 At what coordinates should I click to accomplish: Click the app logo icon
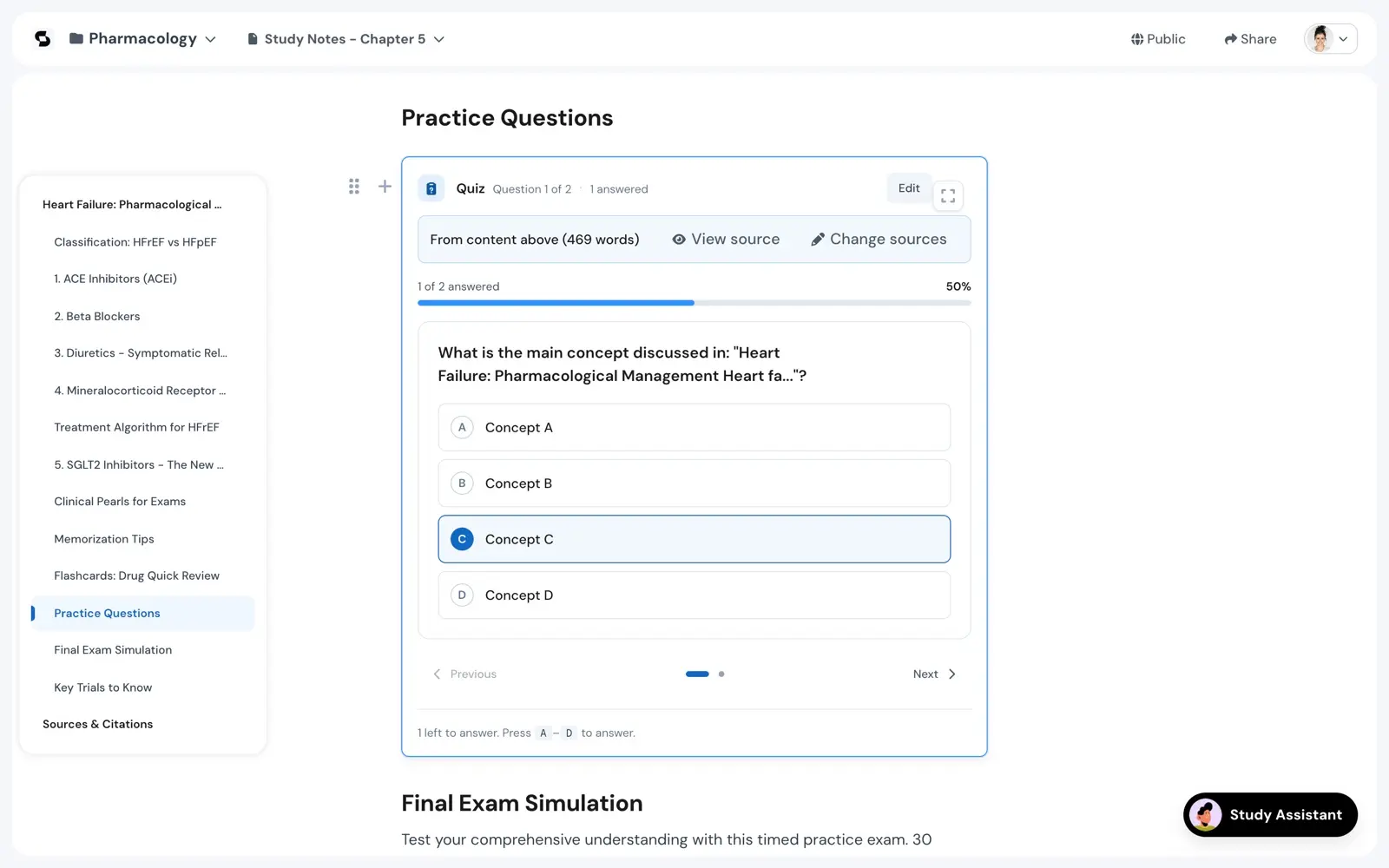coord(43,39)
